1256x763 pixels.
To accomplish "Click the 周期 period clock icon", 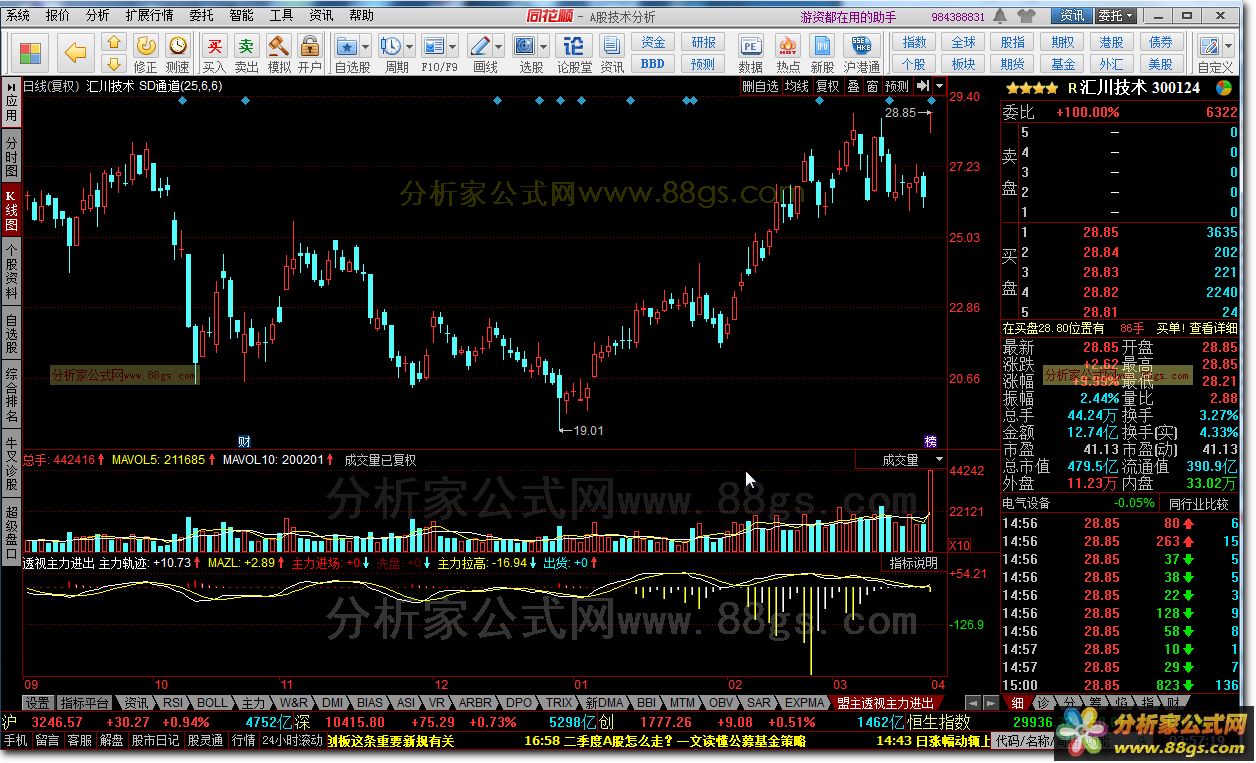I will click(391, 47).
